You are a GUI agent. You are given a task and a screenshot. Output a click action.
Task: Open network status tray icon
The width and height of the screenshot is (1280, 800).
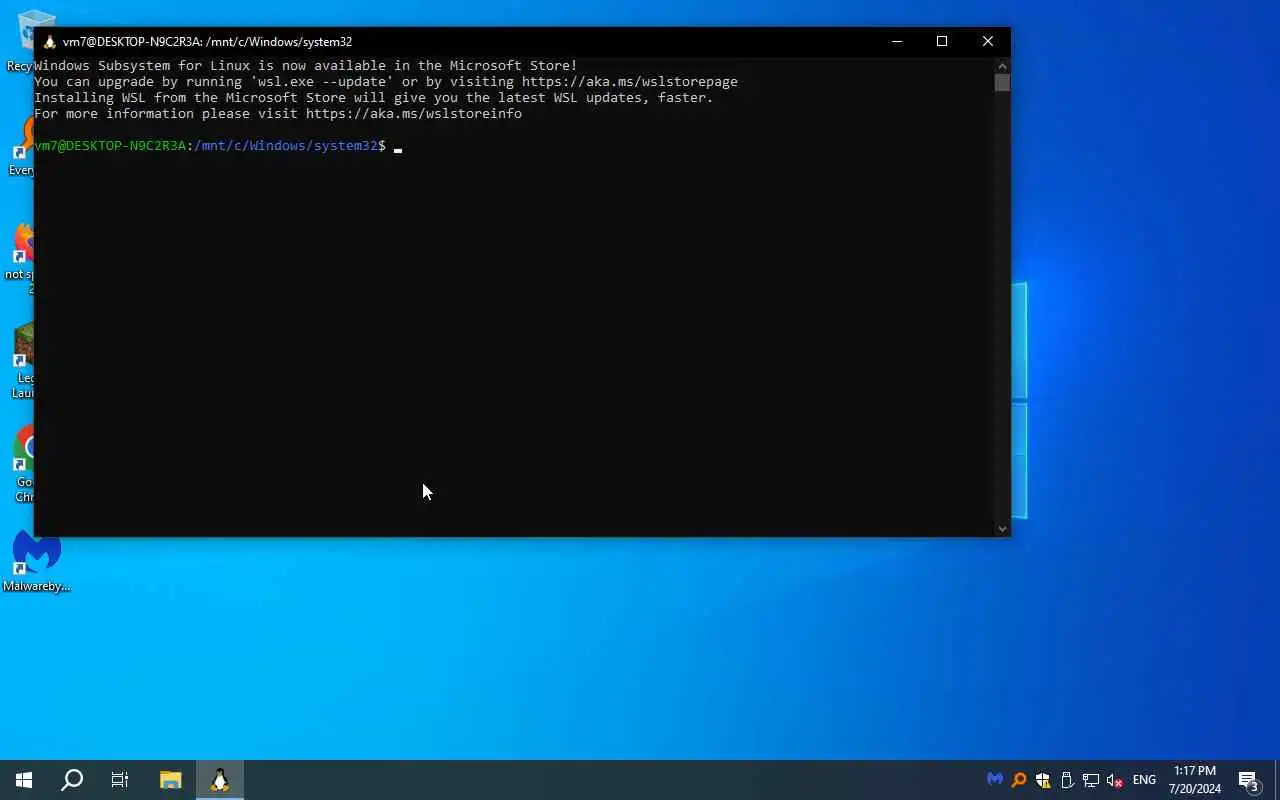(x=1091, y=780)
